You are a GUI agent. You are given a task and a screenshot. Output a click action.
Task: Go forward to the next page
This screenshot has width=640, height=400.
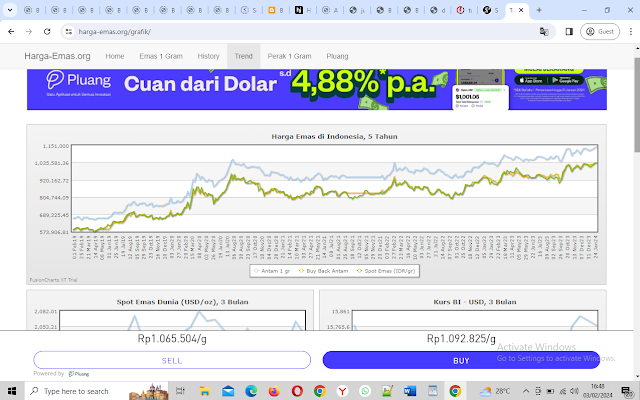coord(29,31)
